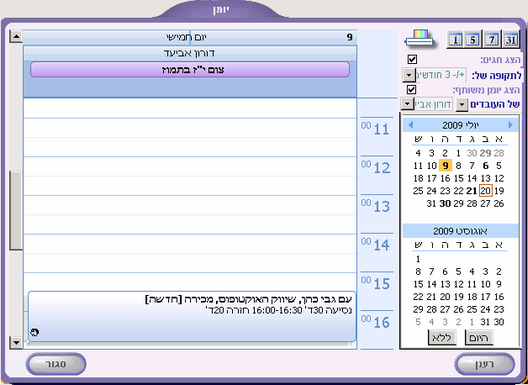Click the אוגוסט 2009 month header
528x385 pixels.
[x=460, y=231]
